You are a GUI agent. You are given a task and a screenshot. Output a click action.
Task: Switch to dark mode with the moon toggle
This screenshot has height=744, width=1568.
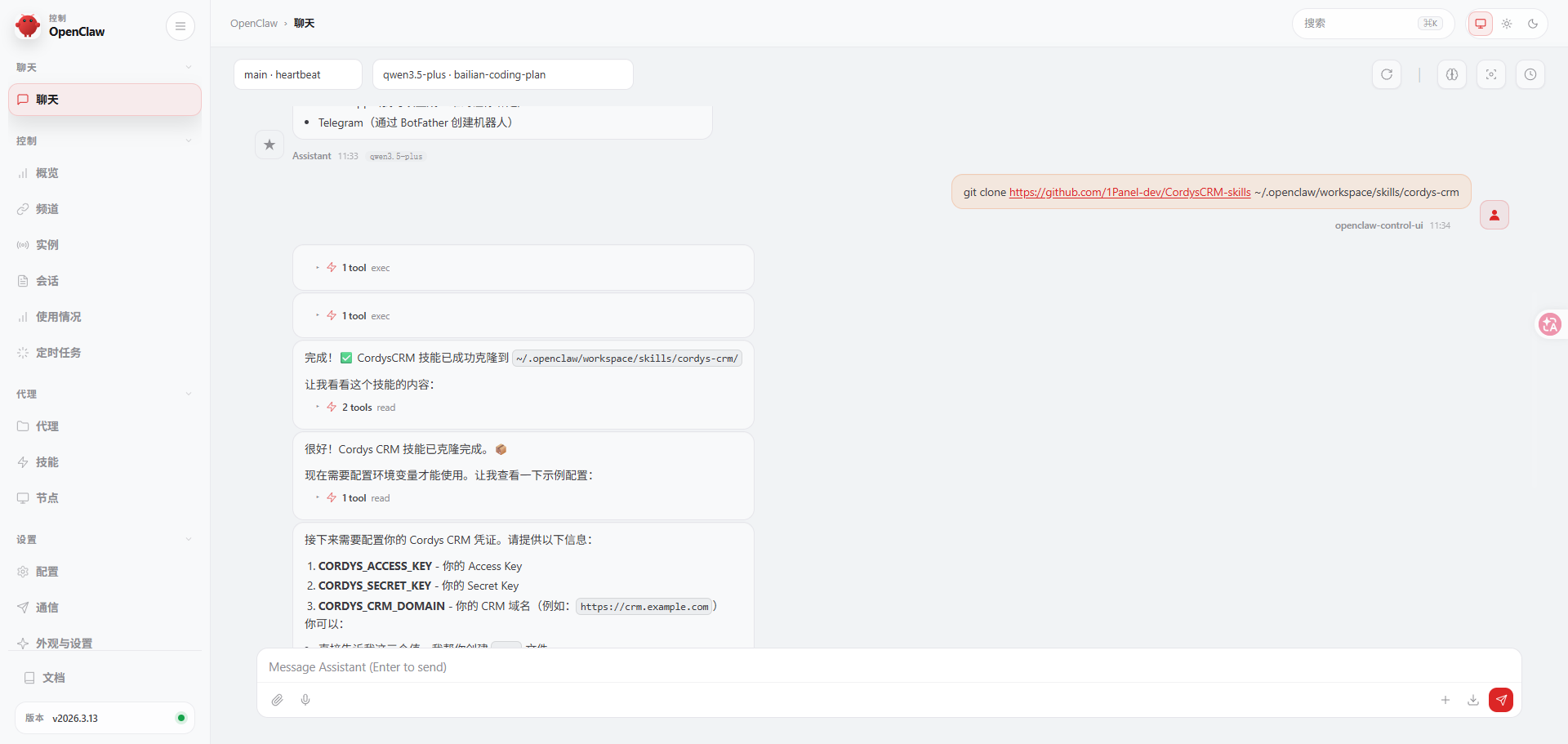point(1534,24)
